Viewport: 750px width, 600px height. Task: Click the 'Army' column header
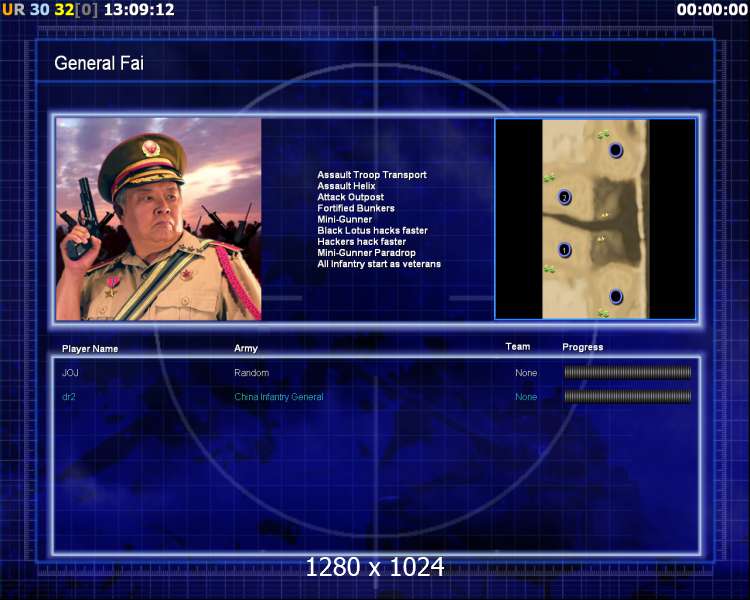click(x=246, y=348)
